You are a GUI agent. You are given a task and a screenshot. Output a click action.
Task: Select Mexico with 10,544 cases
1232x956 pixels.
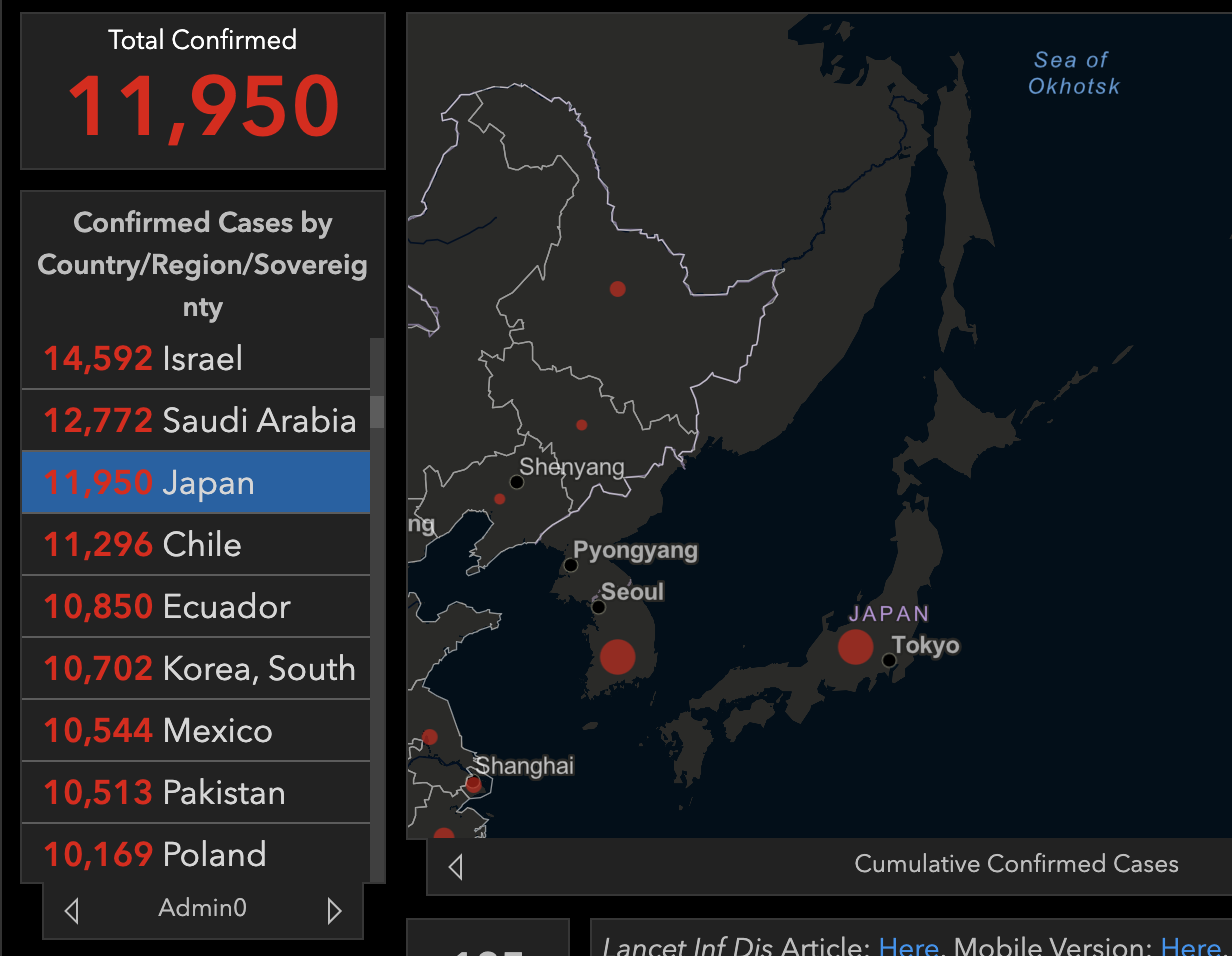(x=196, y=730)
